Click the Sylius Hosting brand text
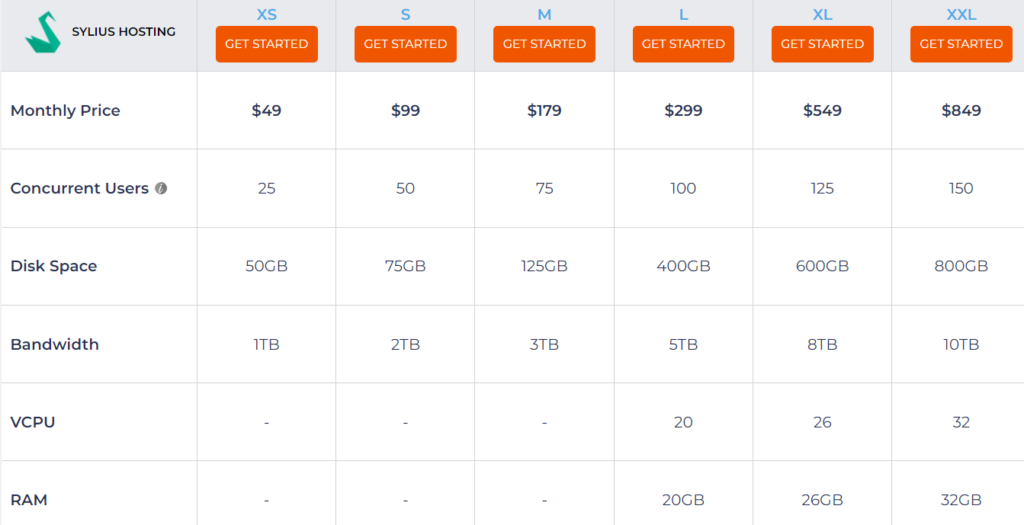This screenshot has height=525, width=1024. [x=123, y=32]
